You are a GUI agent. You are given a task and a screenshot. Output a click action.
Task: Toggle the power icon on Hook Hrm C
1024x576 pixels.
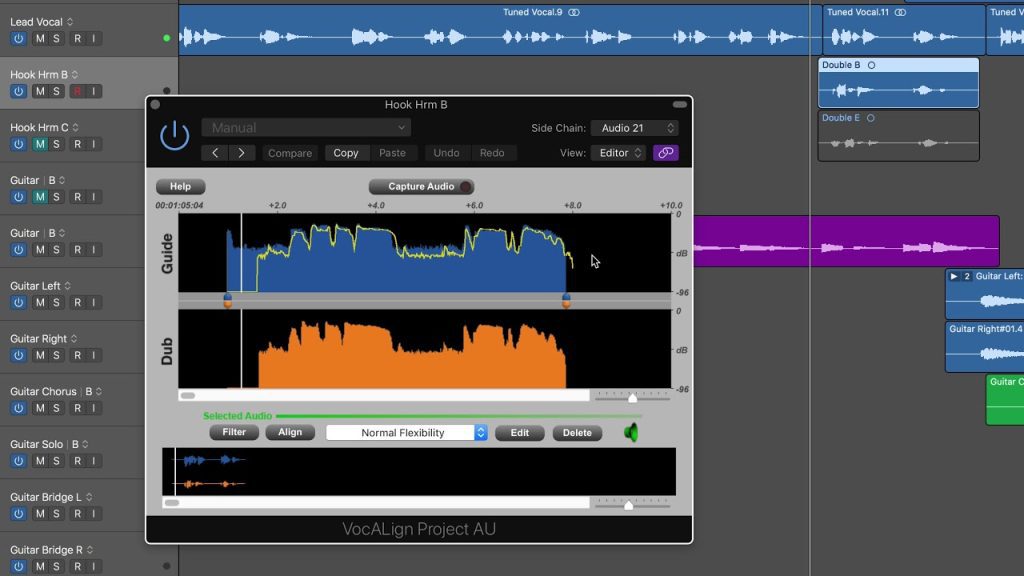point(18,143)
